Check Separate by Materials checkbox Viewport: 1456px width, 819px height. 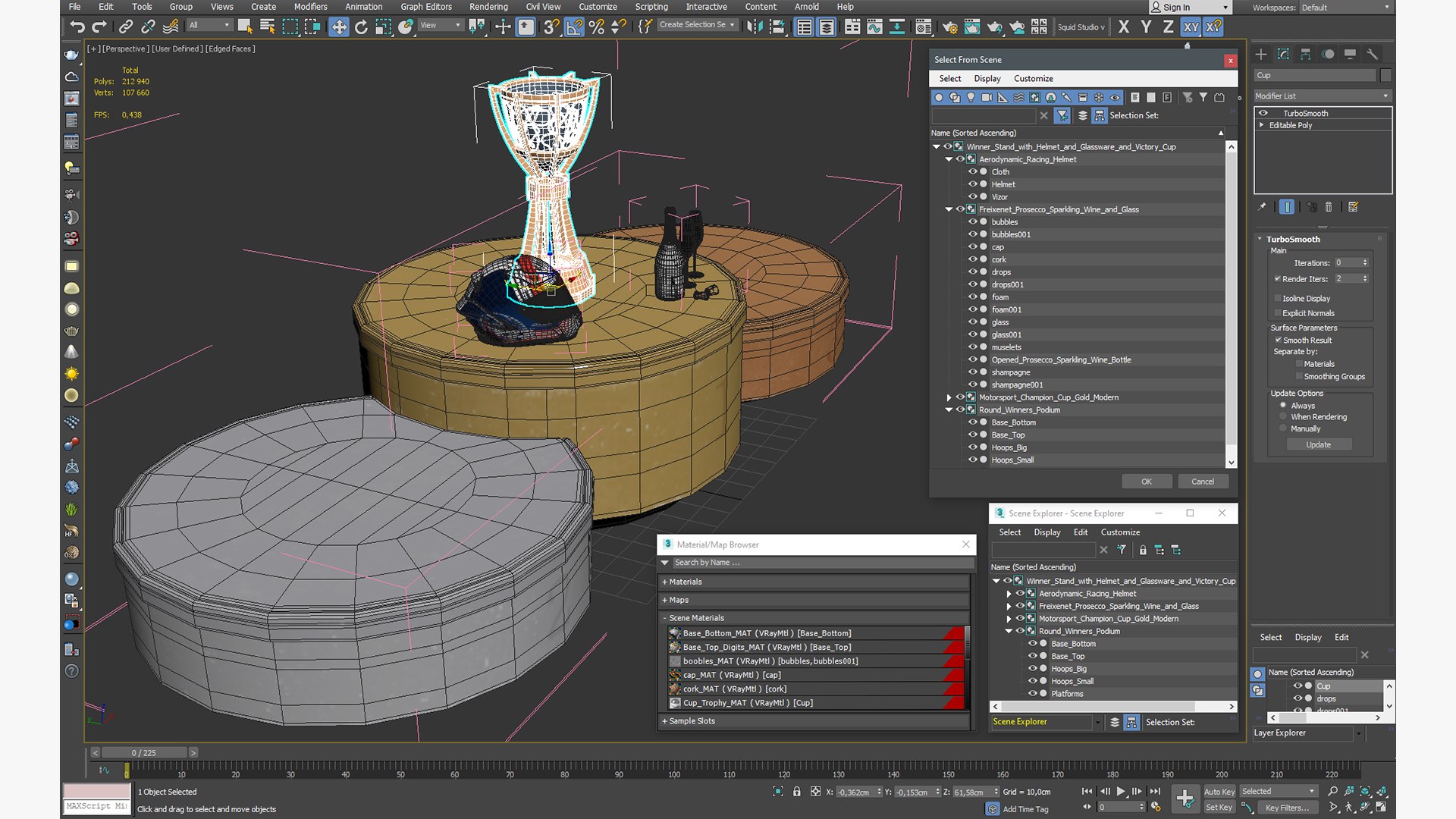point(1299,364)
